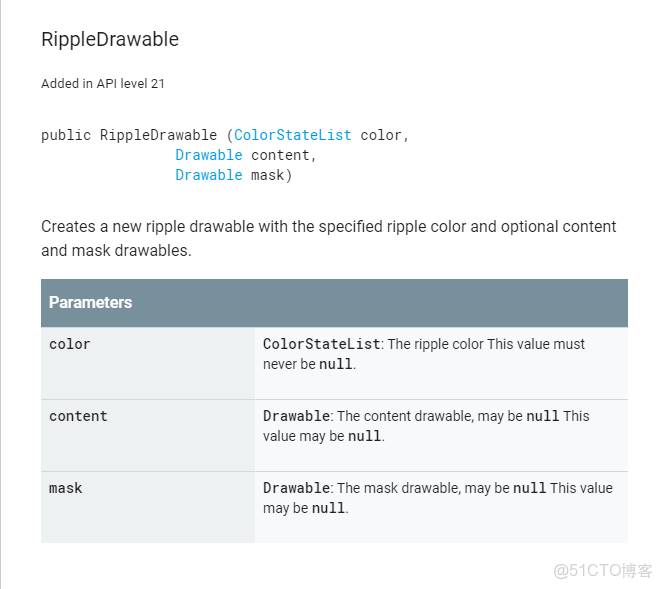Click the 'color,' argument in the signature
Viewport: 663px width, 589px height.
coord(385,135)
